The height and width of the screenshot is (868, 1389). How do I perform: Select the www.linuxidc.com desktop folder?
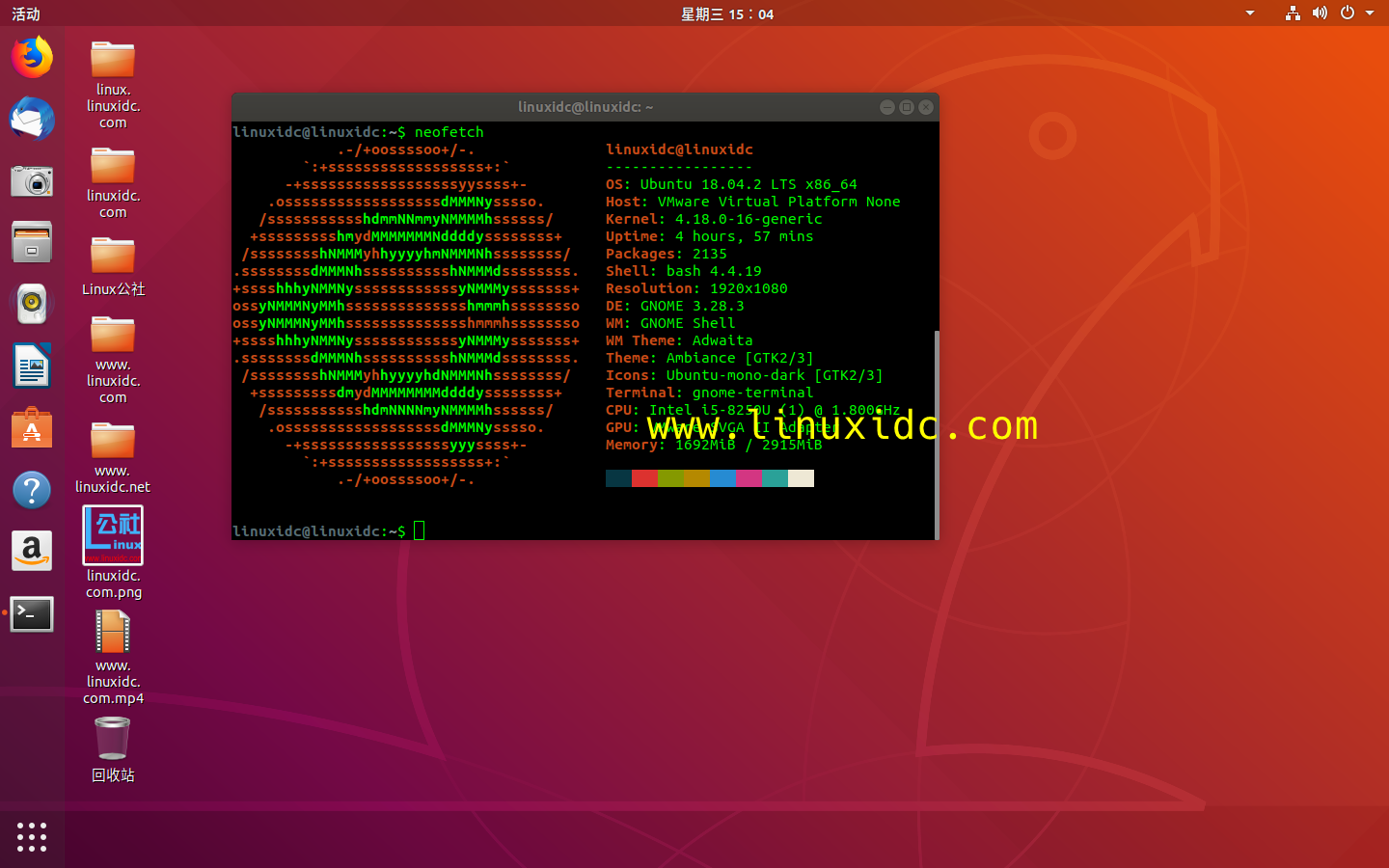pos(113,360)
